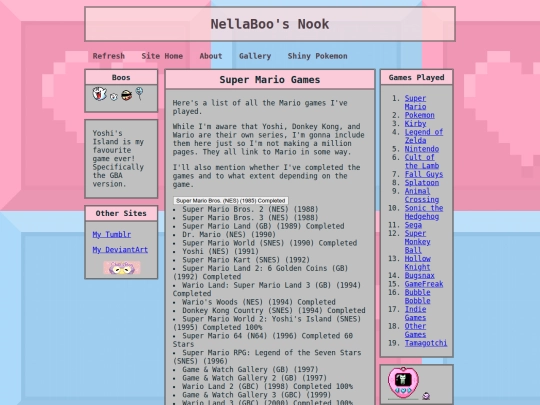Open the About page

pos(211,56)
